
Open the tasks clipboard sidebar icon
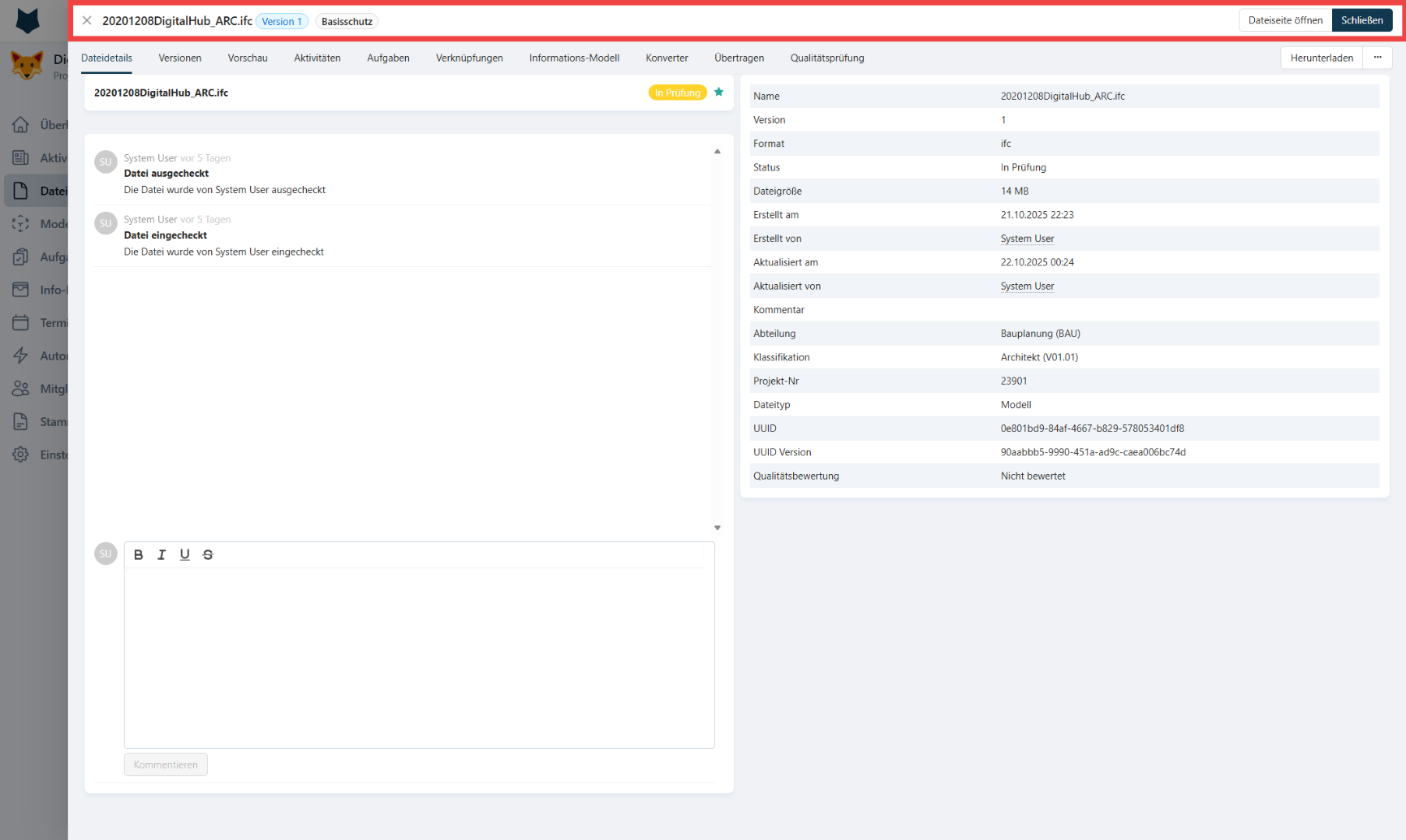20,256
